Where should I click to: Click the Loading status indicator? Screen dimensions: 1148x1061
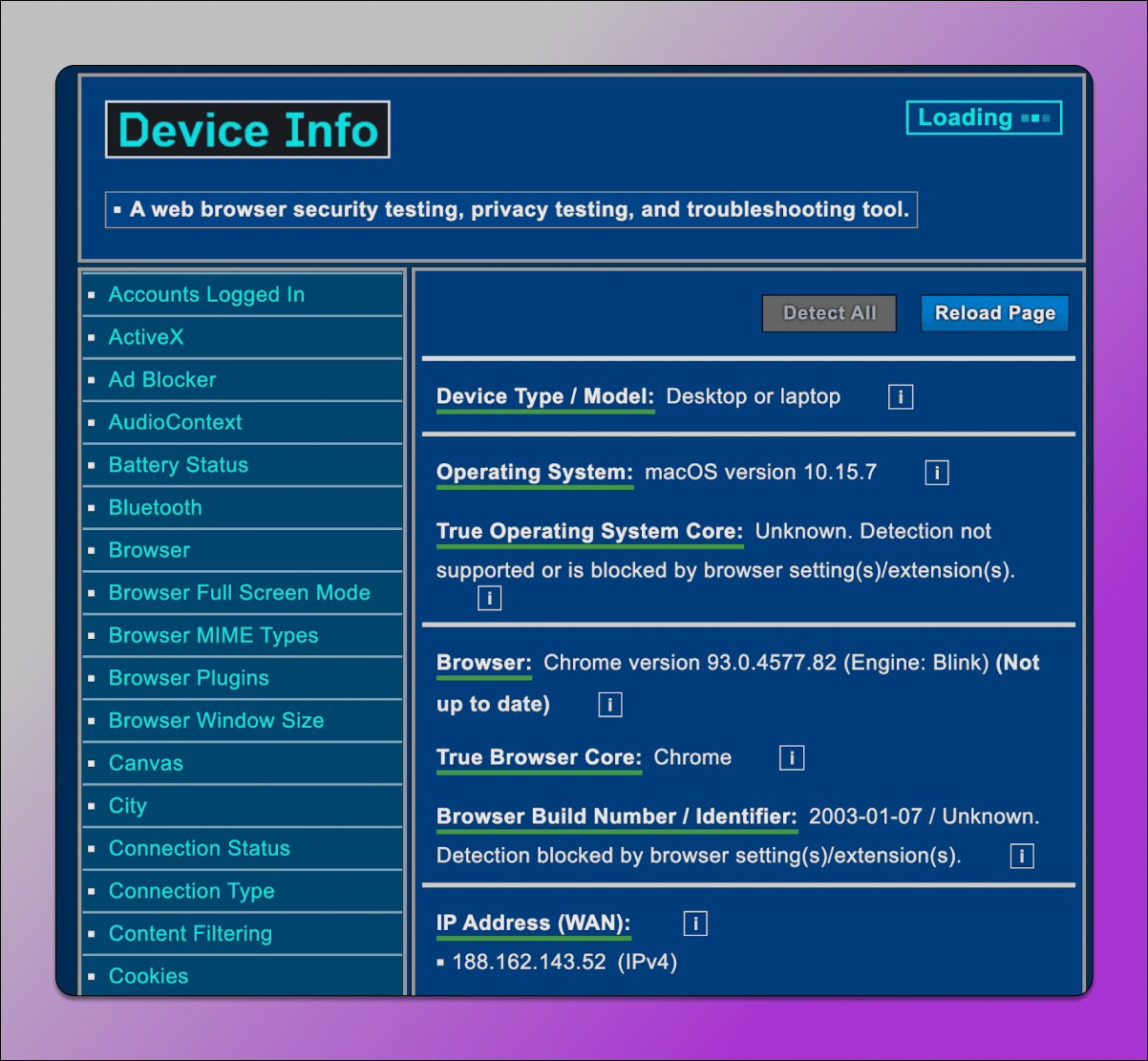pyautogui.click(x=983, y=117)
